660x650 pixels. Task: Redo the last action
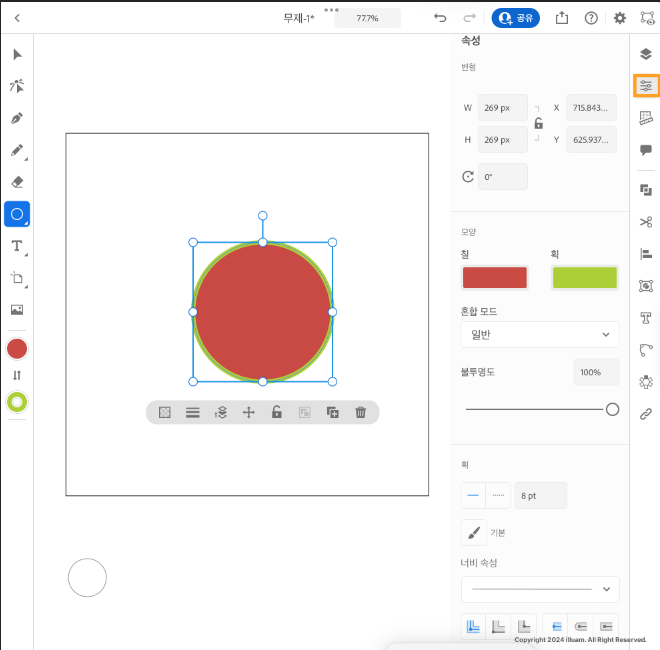point(469,18)
